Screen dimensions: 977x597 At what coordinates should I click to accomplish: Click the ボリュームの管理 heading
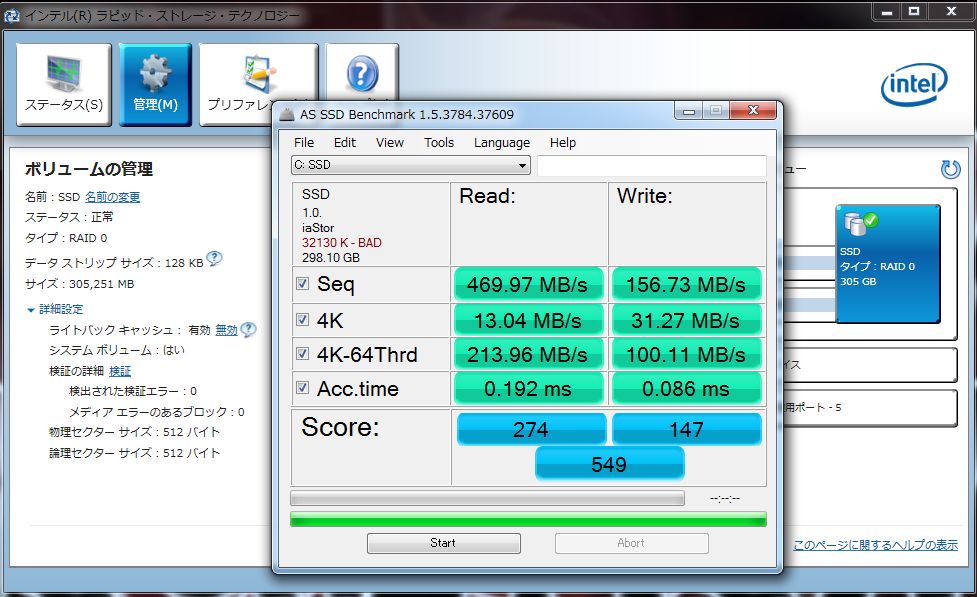88,169
